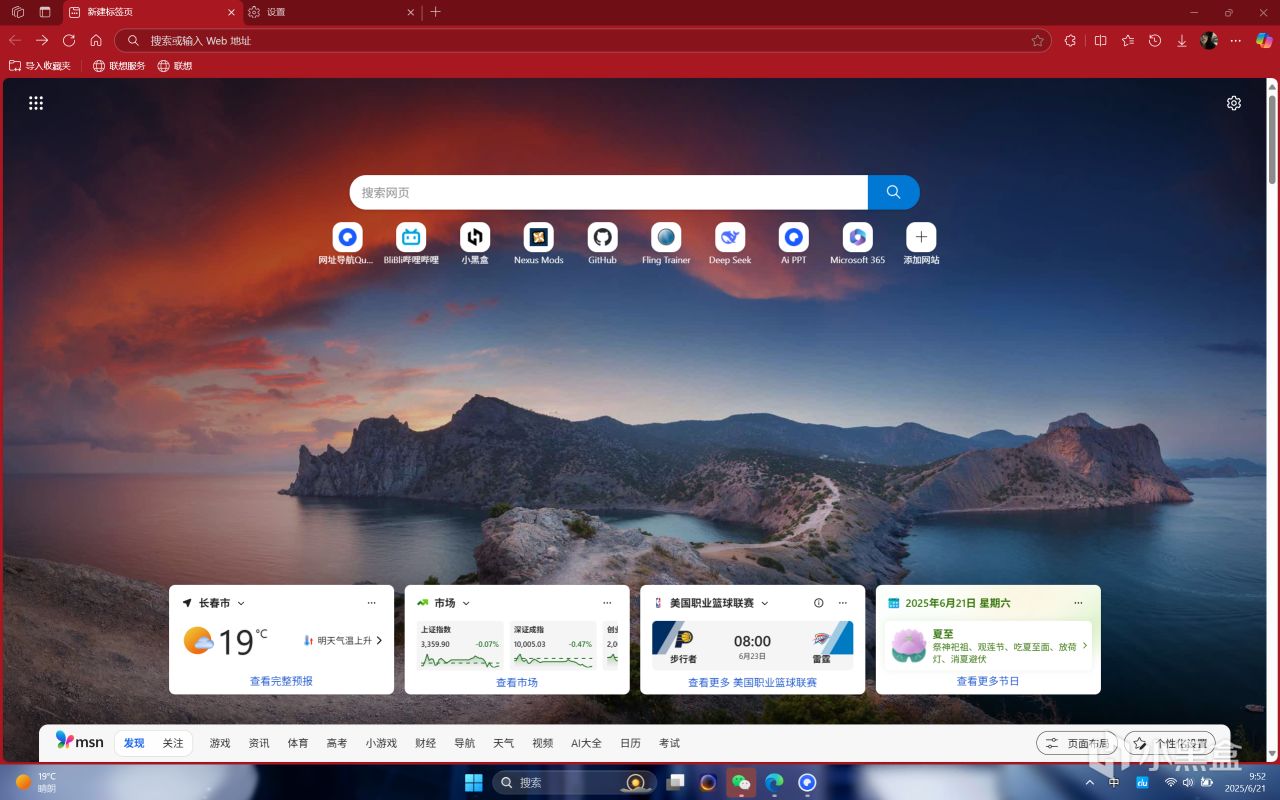Open more options on 市场 card

(607, 603)
